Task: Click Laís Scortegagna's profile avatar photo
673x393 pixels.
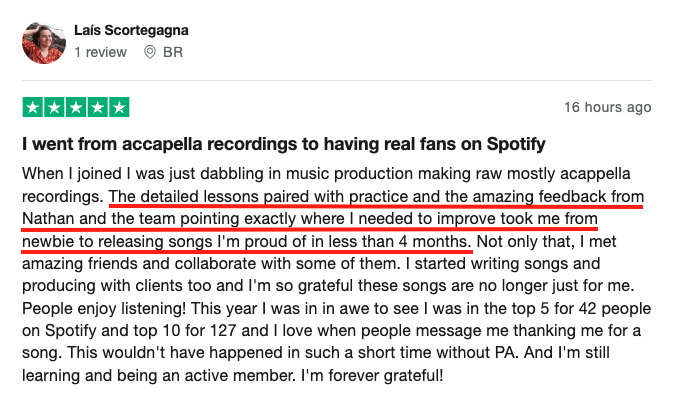Action: [44, 43]
